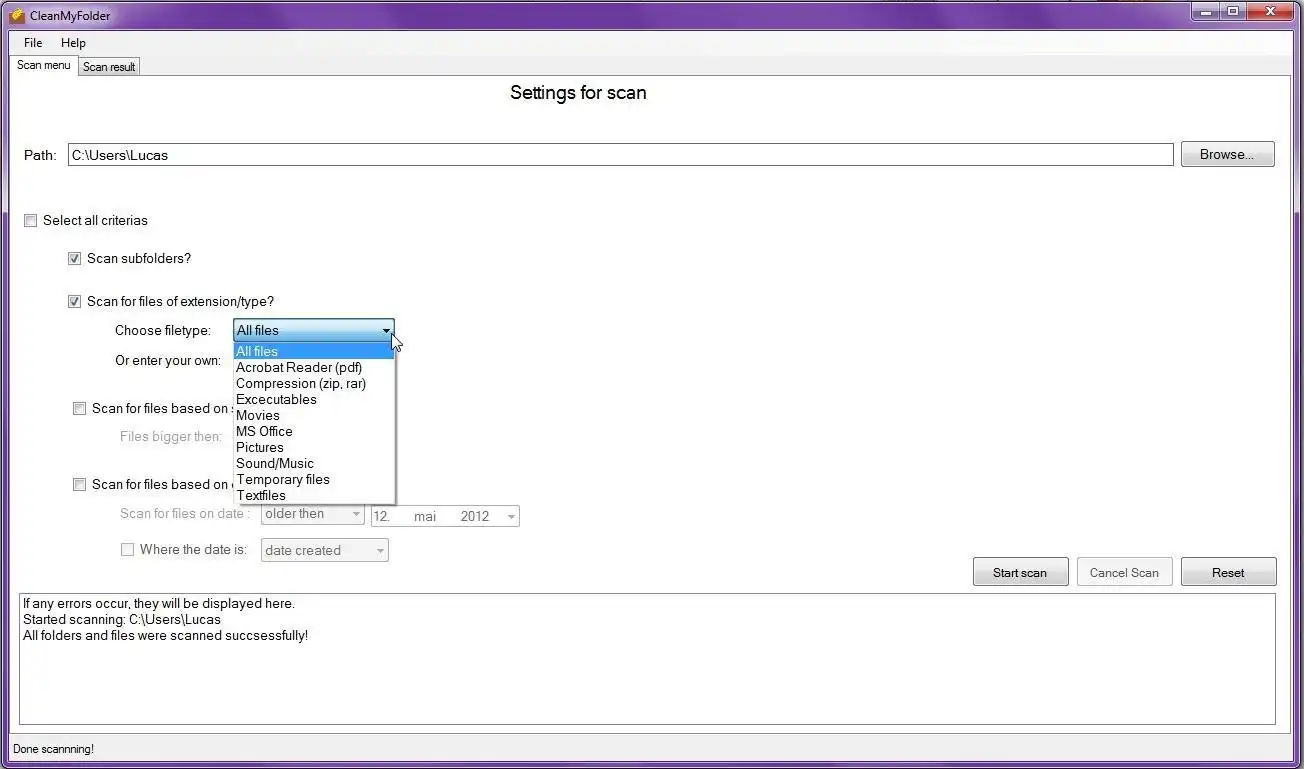Select All files from the dropdown list
The width and height of the screenshot is (1304, 769).
314,351
